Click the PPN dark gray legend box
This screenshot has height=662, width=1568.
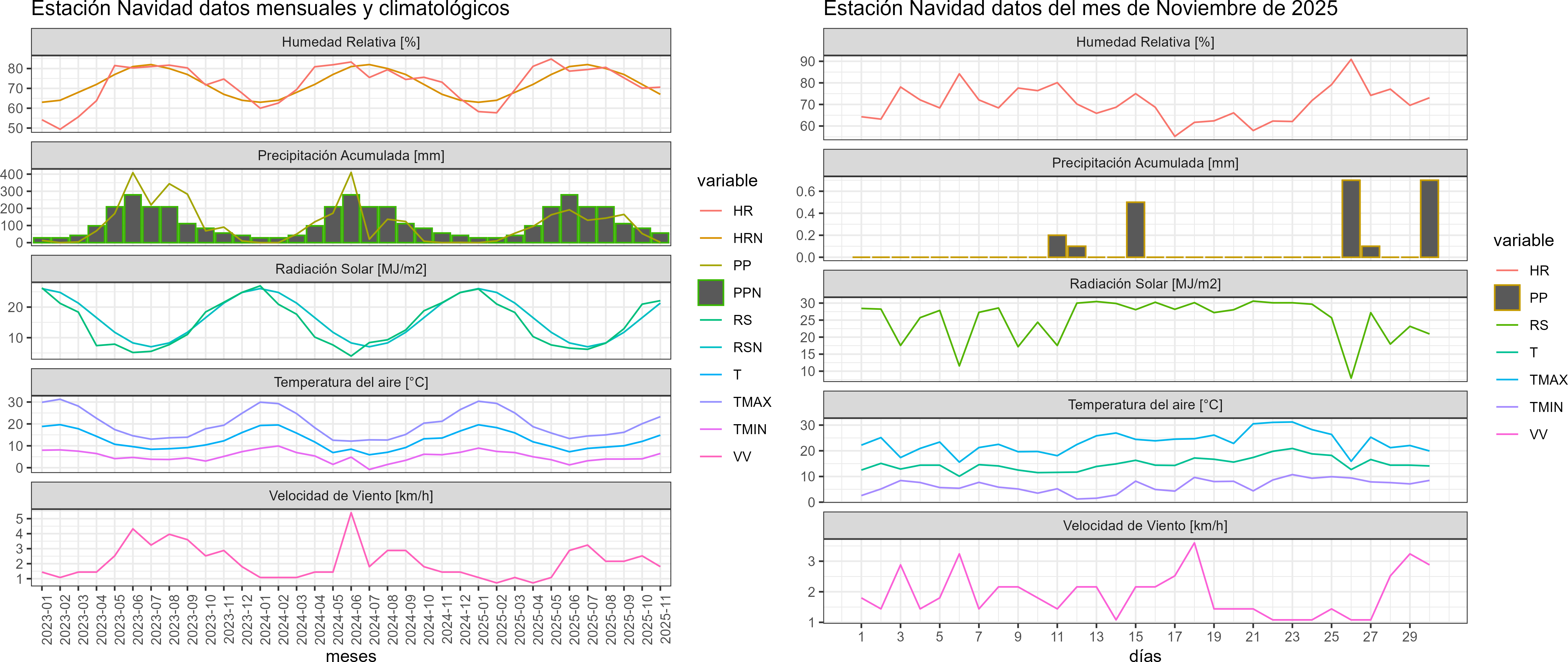[710, 292]
